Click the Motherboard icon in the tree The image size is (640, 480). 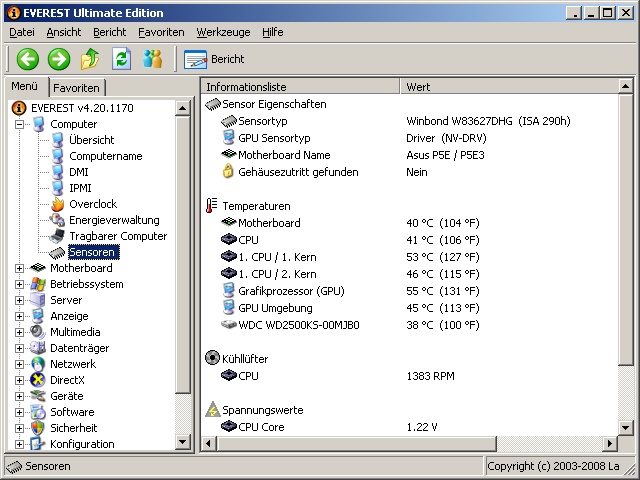pos(38,268)
